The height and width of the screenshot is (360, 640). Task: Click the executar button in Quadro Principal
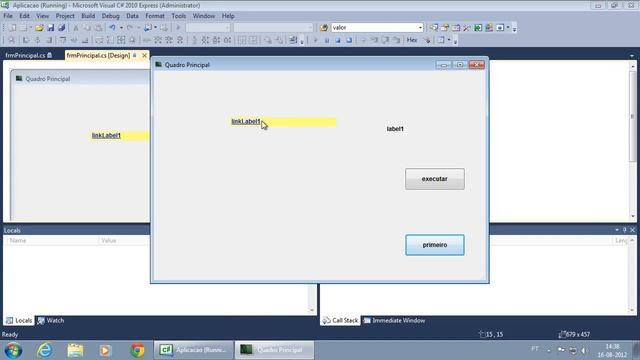[x=435, y=179]
